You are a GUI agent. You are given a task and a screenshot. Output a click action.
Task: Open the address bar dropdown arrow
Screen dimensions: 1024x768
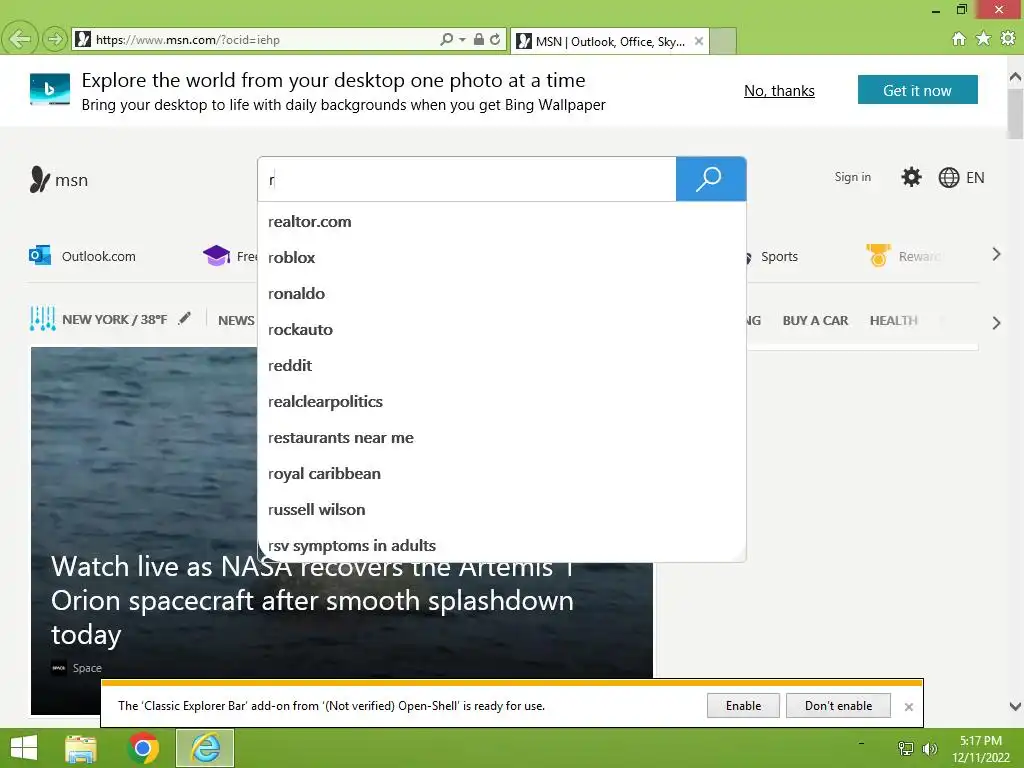(462, 40)
